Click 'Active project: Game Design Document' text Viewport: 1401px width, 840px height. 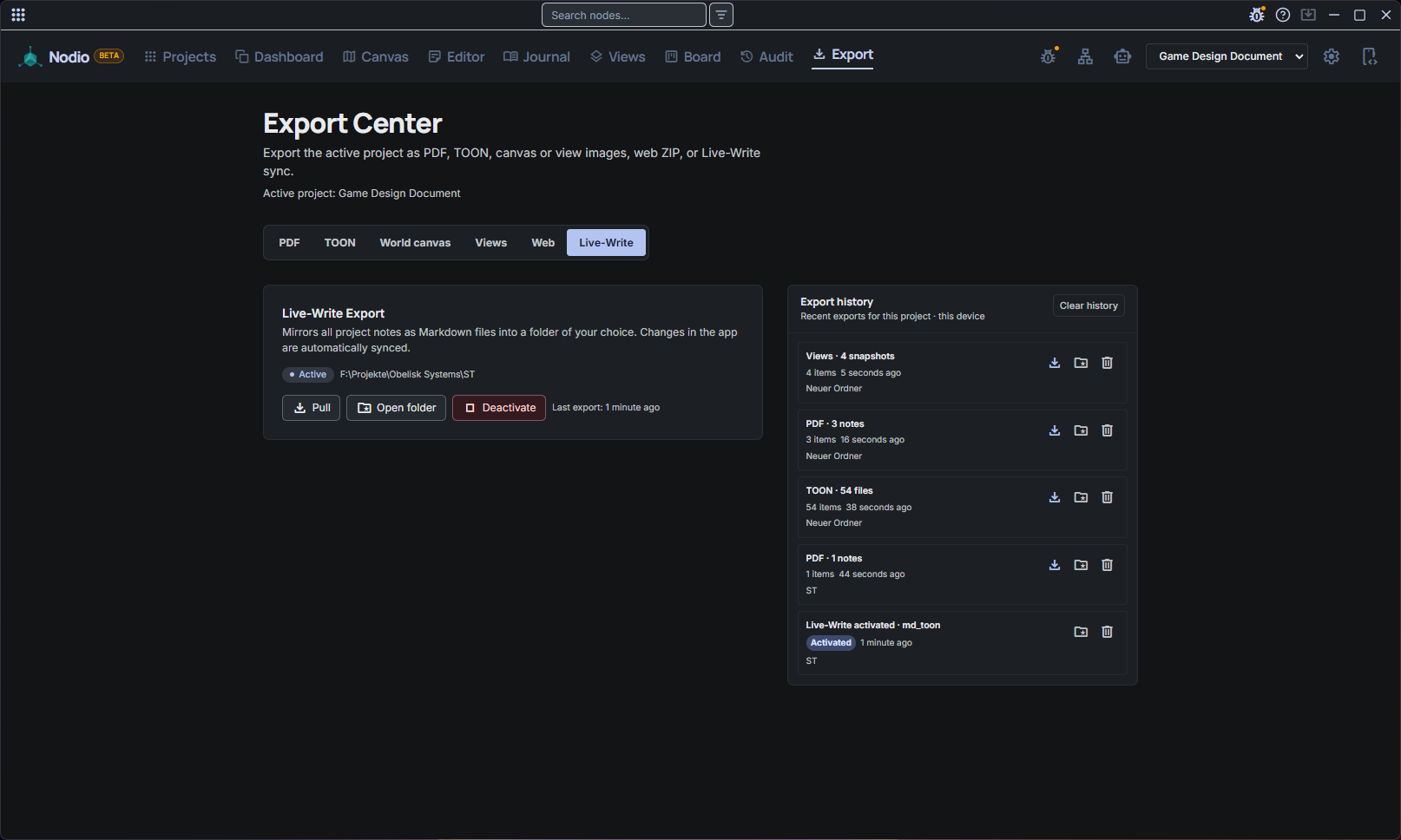[x=361, y=194]
